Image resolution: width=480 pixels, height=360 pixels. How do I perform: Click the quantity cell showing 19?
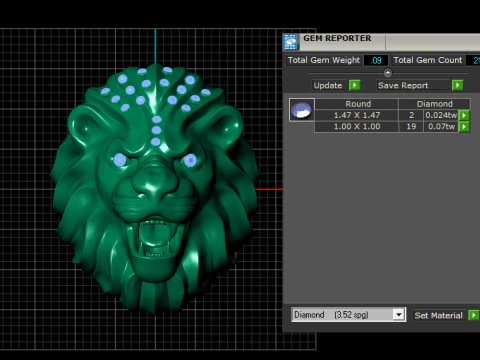pos(411,127)
